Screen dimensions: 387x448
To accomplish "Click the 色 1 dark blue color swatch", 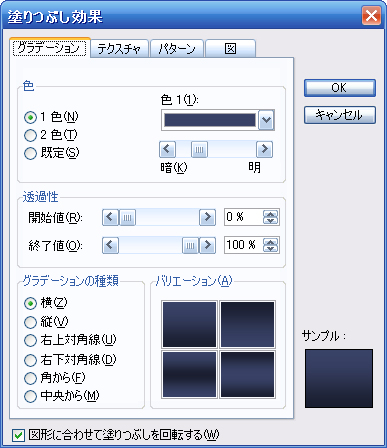I will pos(210,120).
